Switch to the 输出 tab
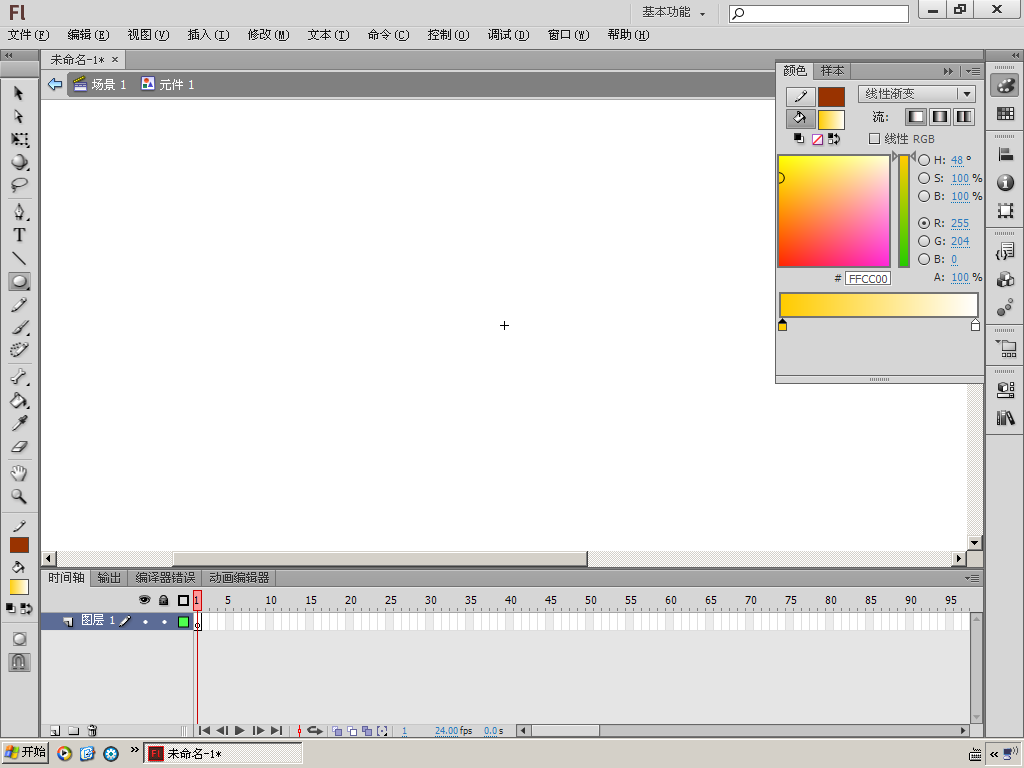Image resolution: width=1024 pixels, height=768 pixels. (x=109, y=578)
